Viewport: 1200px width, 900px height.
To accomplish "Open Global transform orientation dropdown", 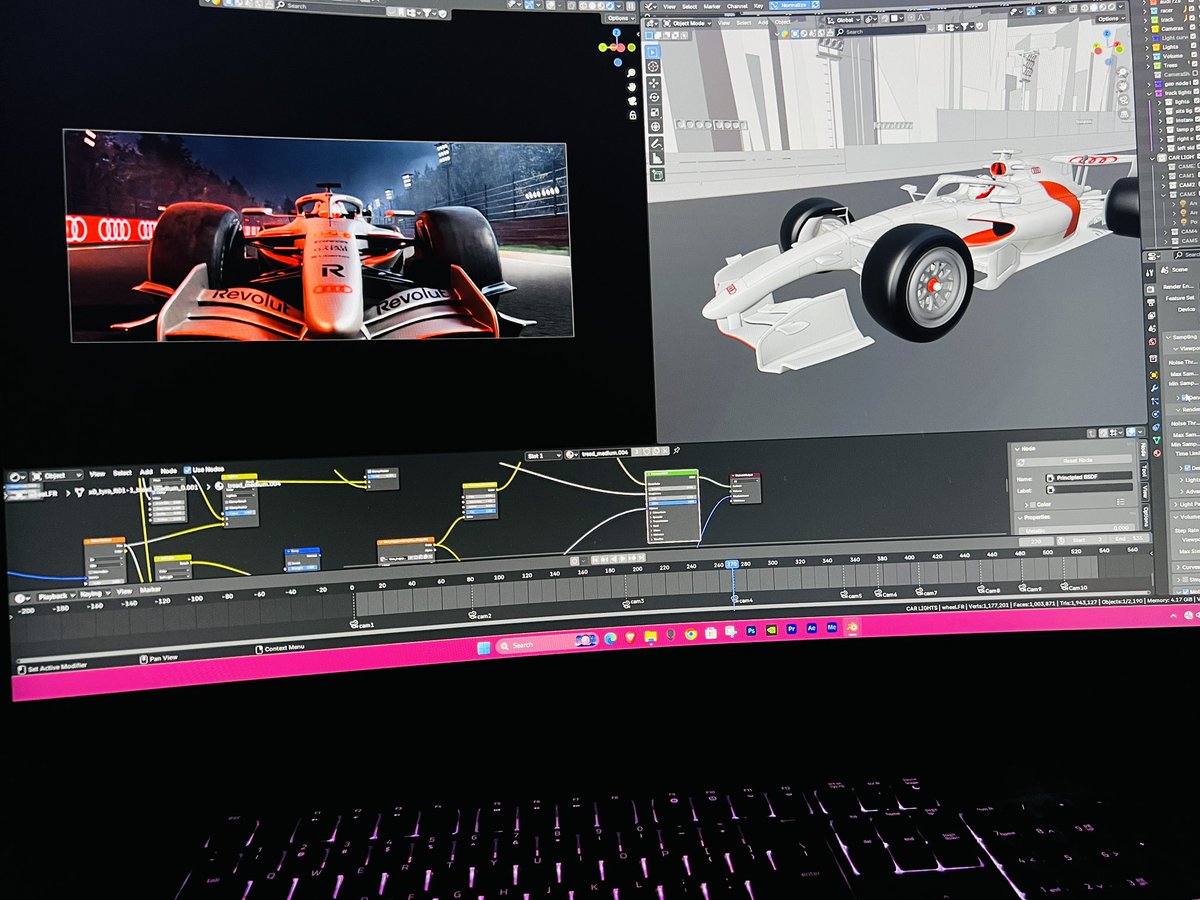I will [845, 20].
